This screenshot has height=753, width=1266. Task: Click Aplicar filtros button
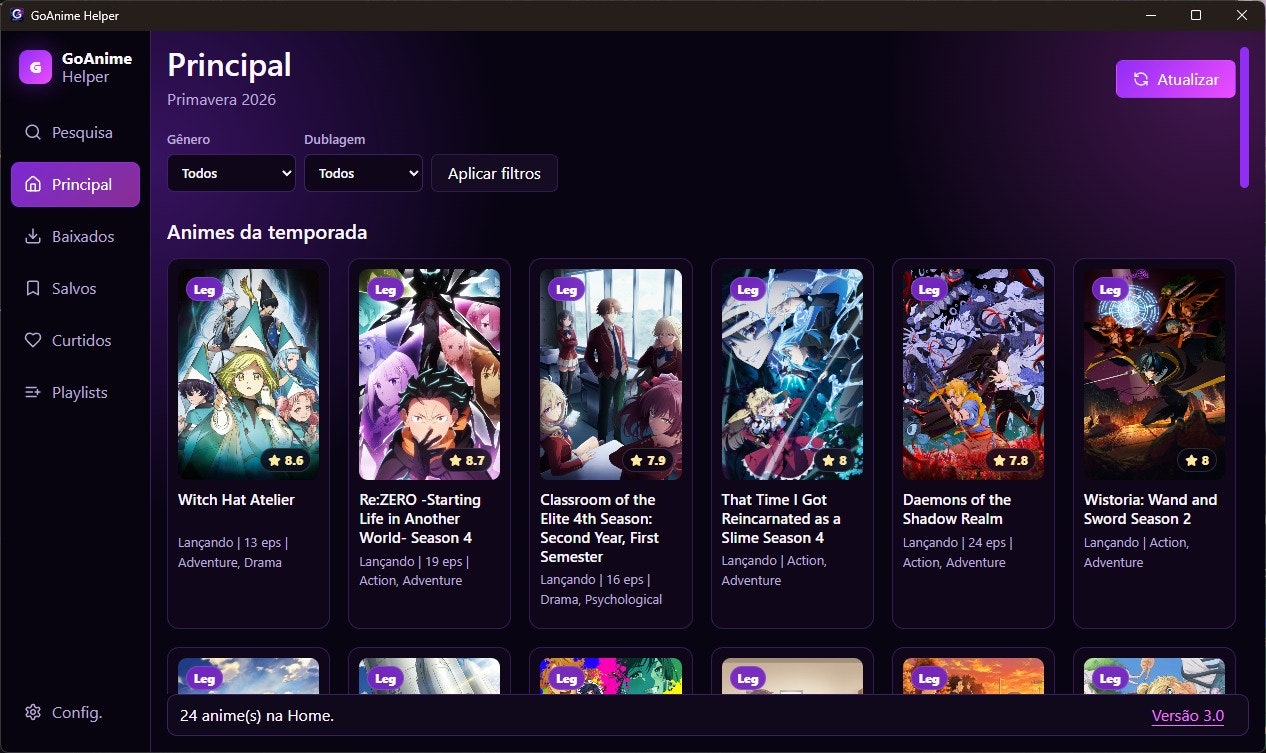[x=494, y=173]
